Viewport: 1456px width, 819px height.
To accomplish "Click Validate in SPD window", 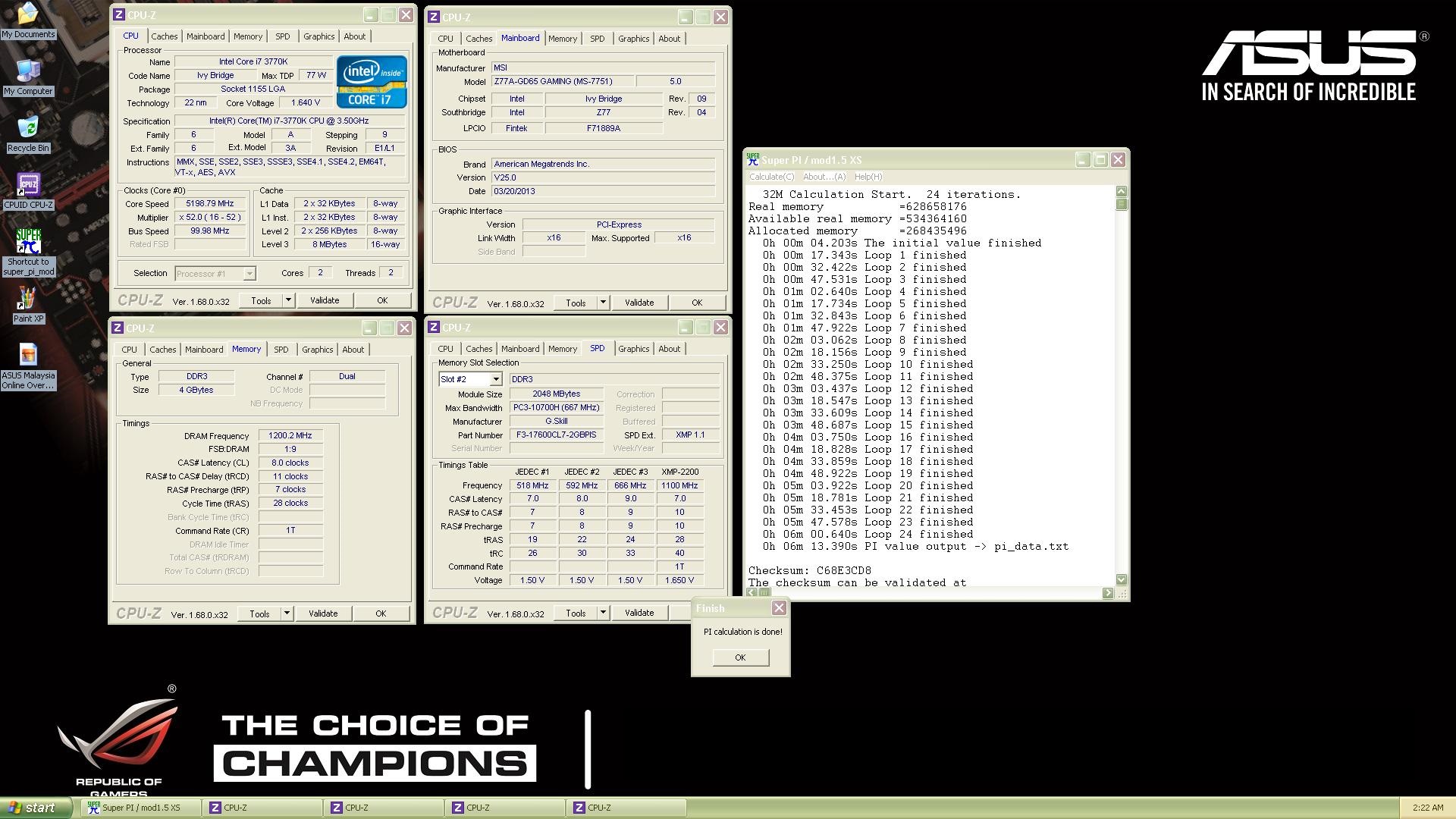I will 639,613.
